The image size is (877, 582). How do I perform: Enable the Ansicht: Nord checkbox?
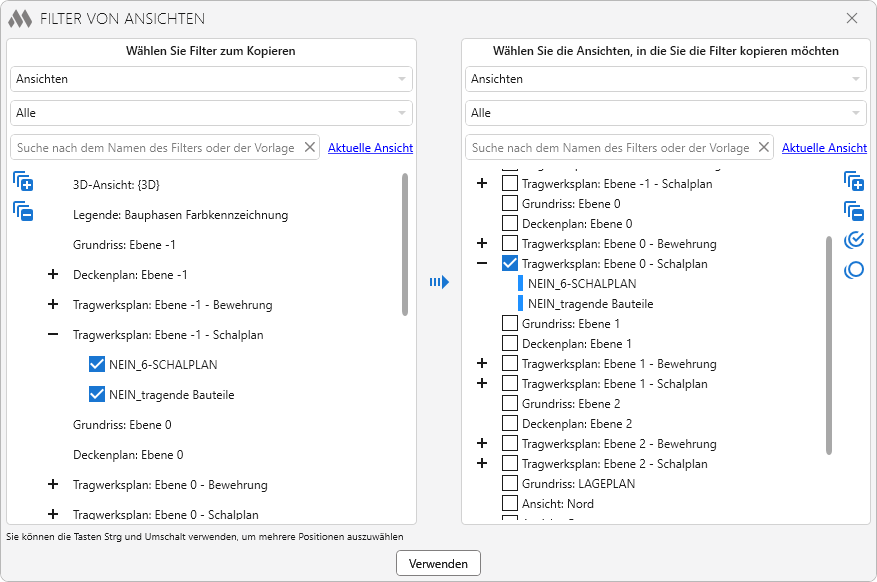(510, 504)
